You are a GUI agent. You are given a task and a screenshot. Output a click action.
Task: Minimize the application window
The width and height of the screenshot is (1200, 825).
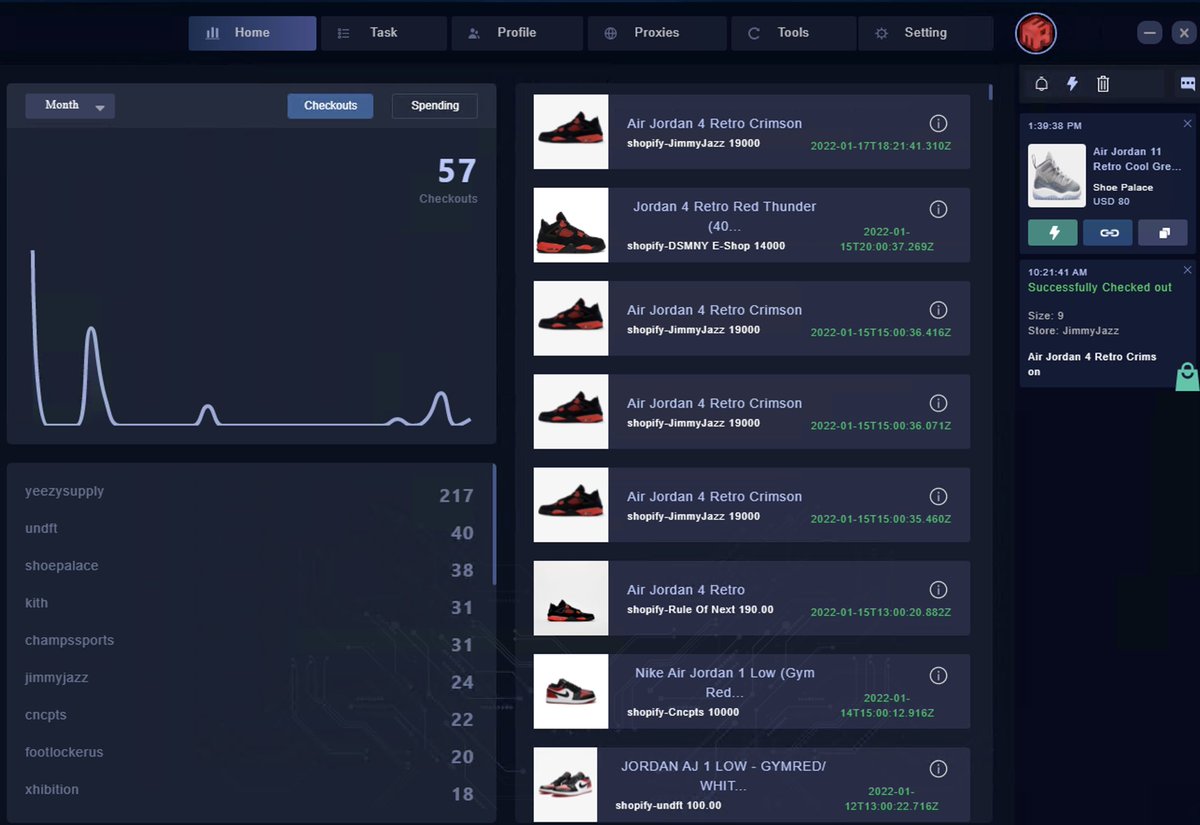[x=1150, y=33]
